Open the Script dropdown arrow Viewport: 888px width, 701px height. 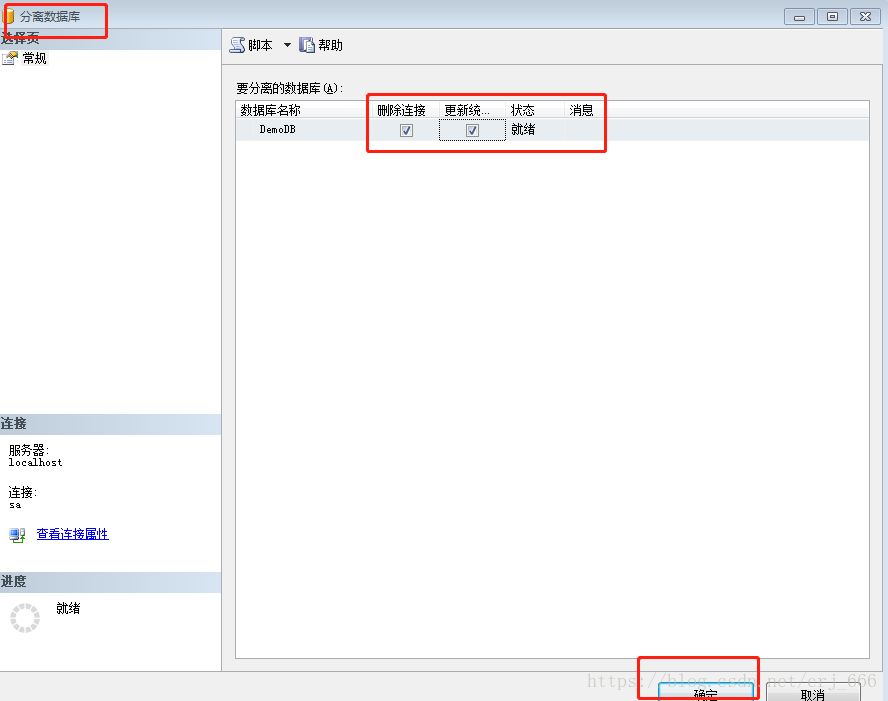(x=287, y=45)
